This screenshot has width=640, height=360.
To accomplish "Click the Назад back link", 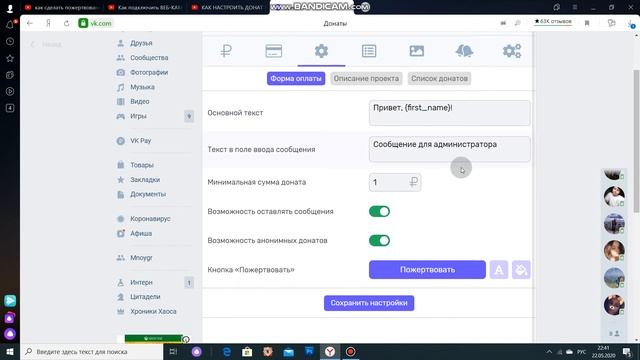I will [x=46, y=44].
